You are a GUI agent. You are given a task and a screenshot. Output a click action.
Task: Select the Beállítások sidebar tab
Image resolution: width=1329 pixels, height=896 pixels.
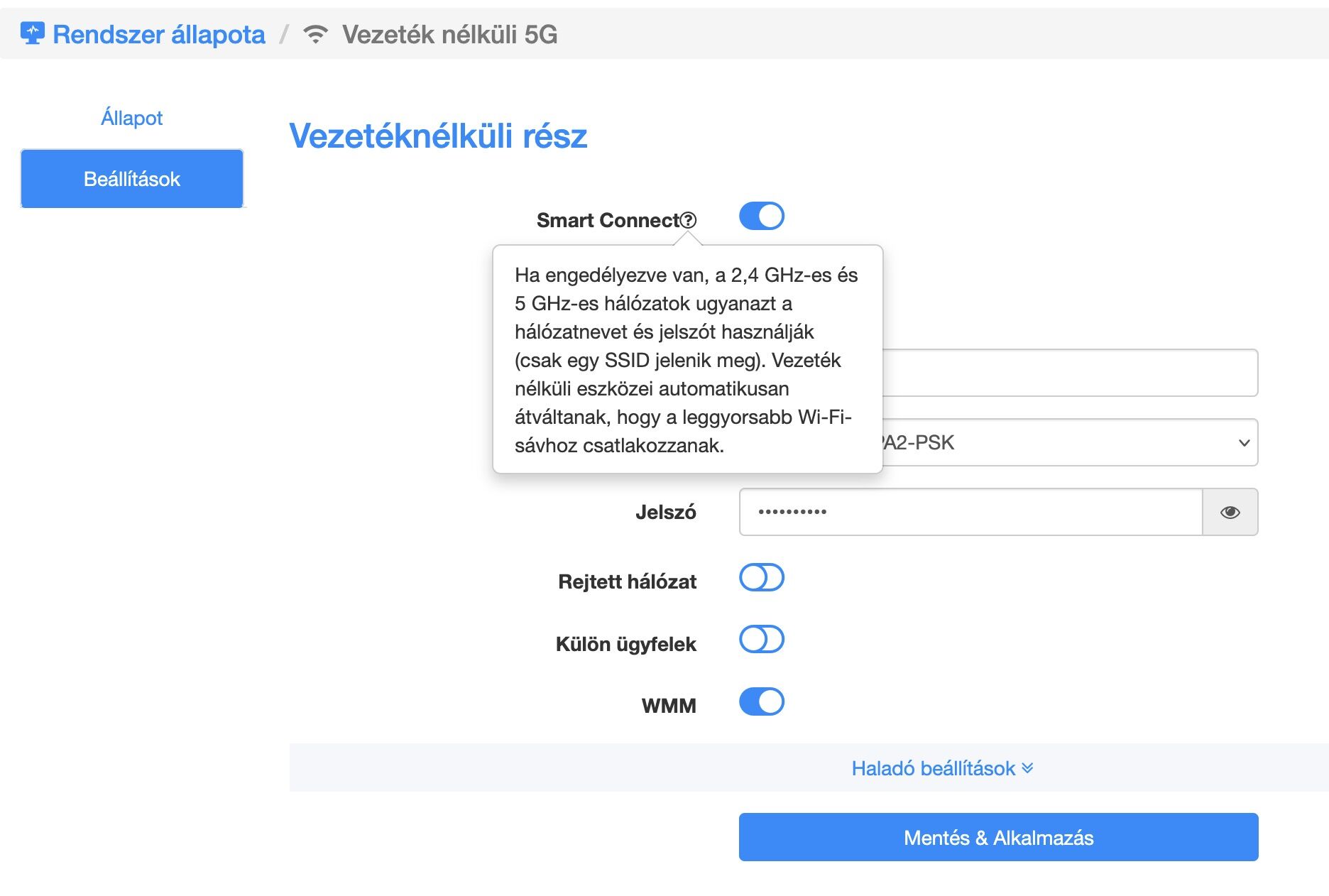(132, 179)
